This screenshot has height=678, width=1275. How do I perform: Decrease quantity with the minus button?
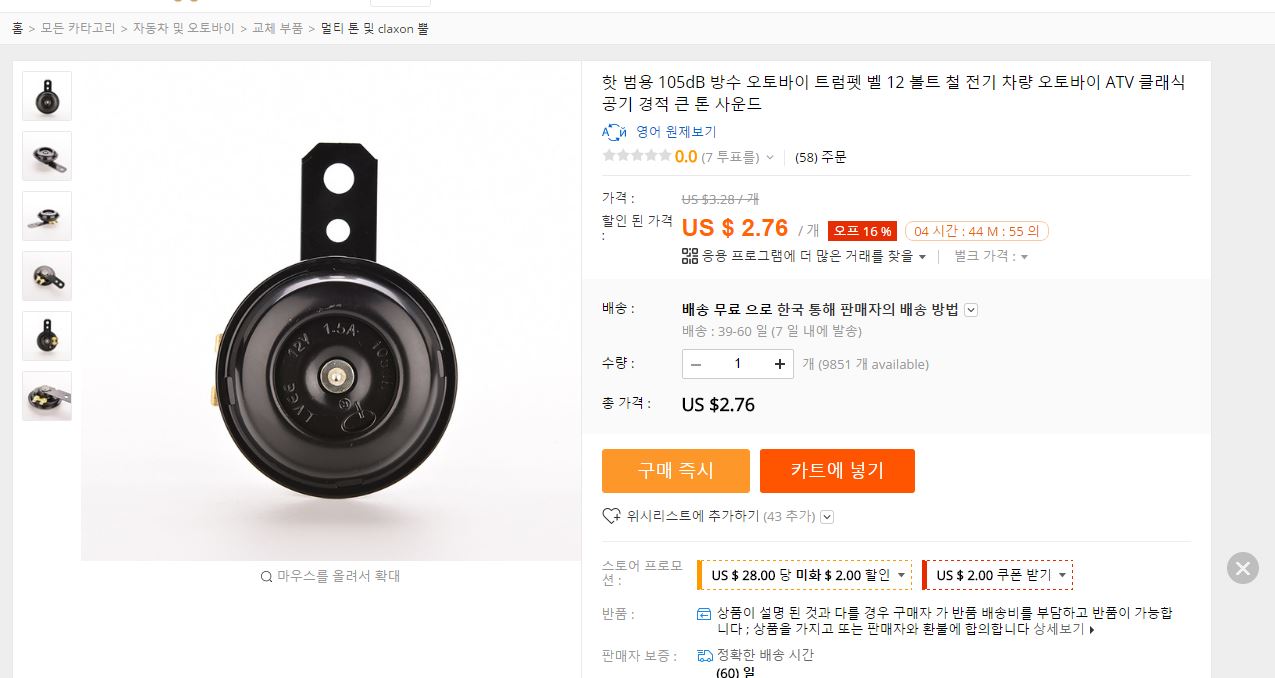(x=696, y=364)
